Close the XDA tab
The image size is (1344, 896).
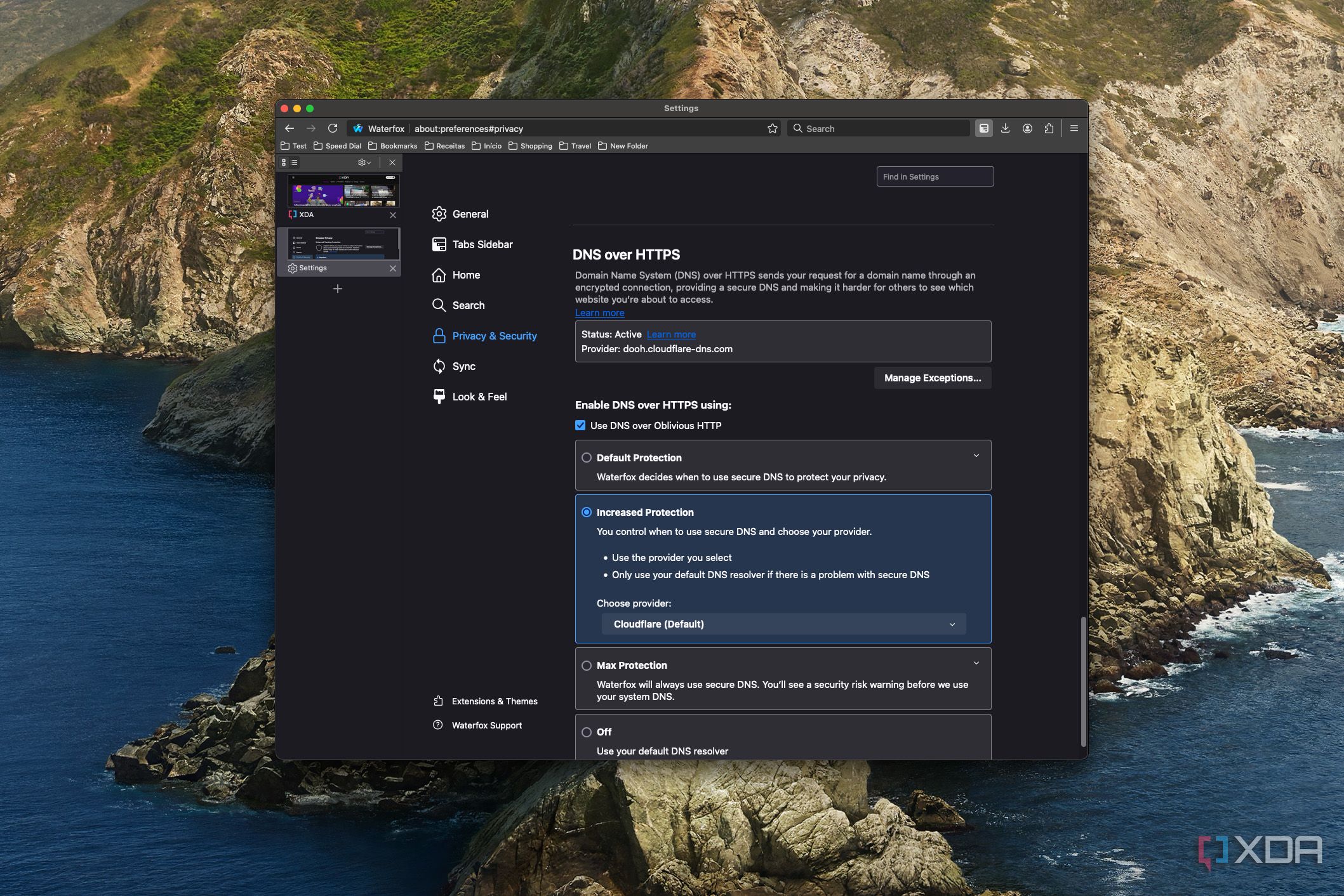coord(392,215)
